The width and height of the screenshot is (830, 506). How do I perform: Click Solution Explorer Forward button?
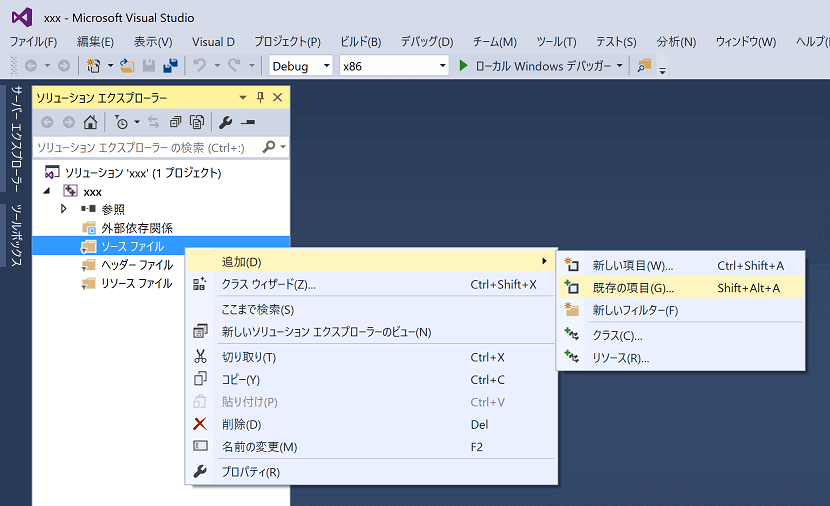[x=69, y=122]
